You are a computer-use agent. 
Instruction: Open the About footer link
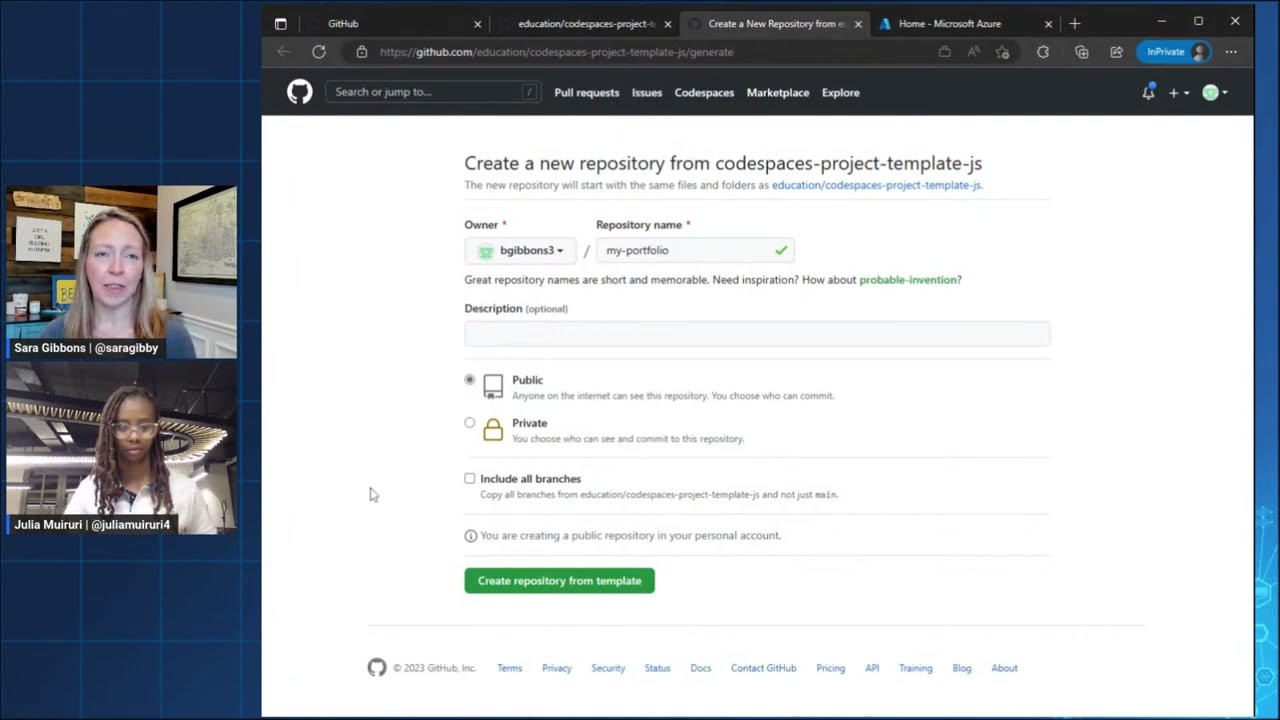(x=1004, y=668)
